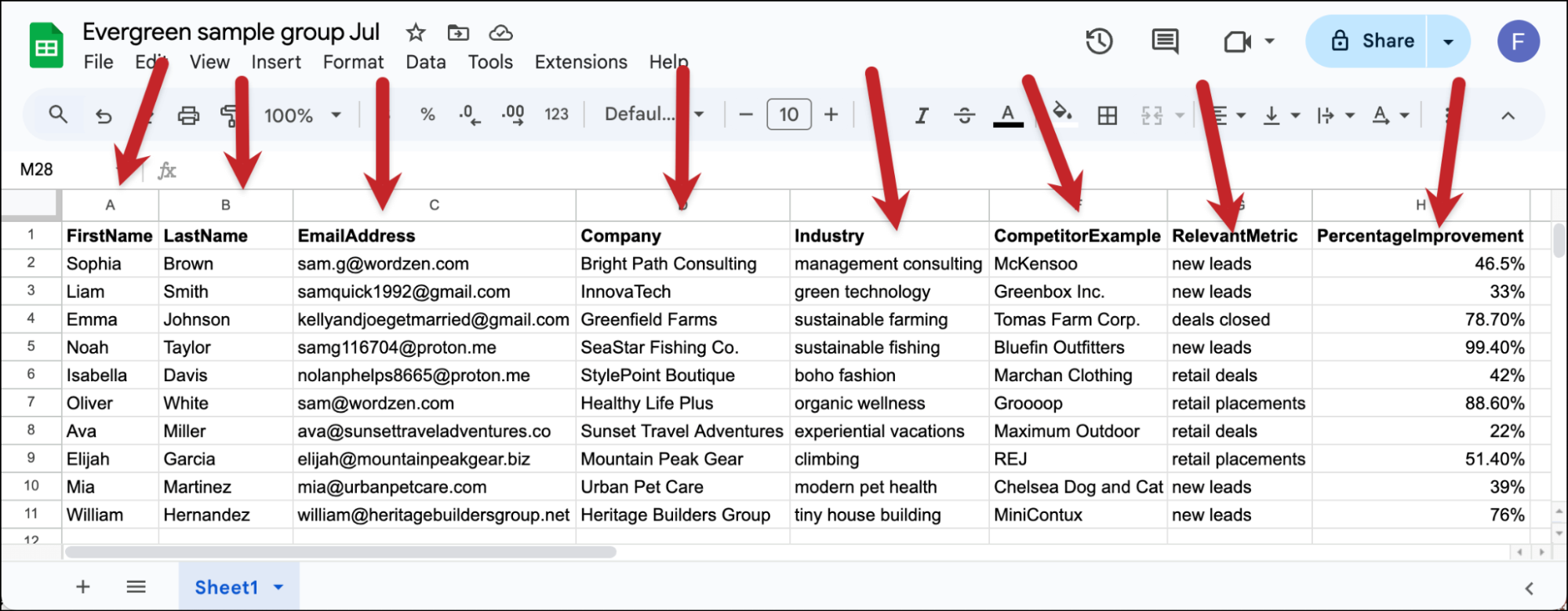Search the menus magnifier icon

(57, 115)
